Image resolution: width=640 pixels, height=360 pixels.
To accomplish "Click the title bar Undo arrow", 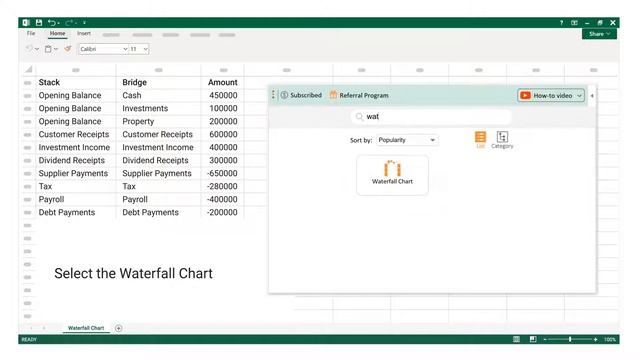I will [x=52, y=22].
